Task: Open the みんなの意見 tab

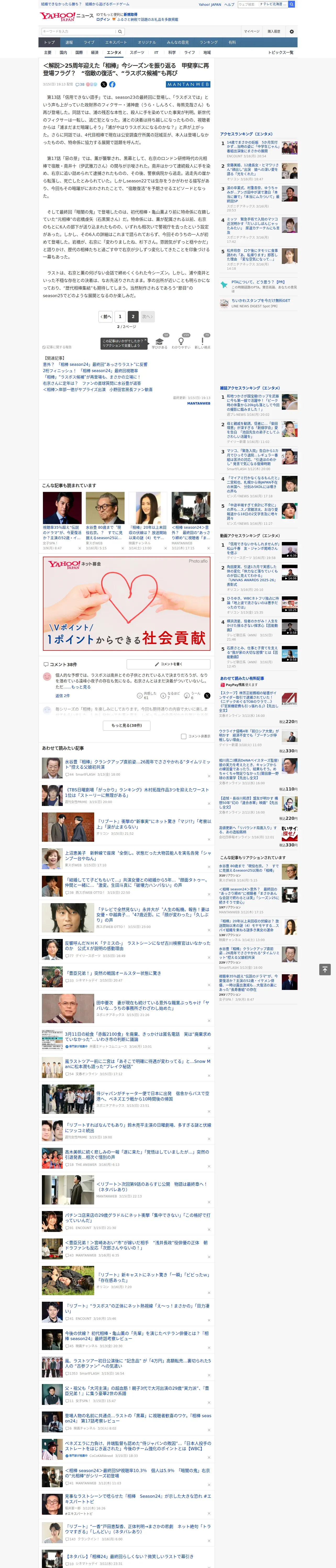Action: click(177, 43)
